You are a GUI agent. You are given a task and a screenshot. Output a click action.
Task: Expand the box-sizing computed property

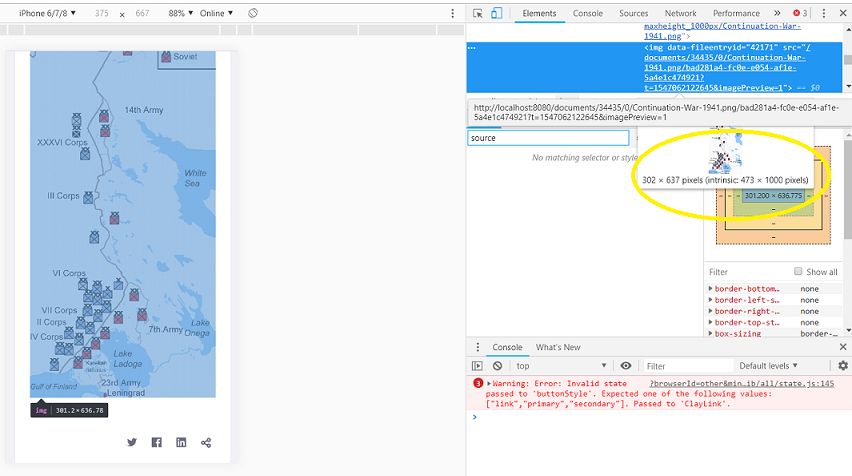pyautogui.click(x=710, y=334)
